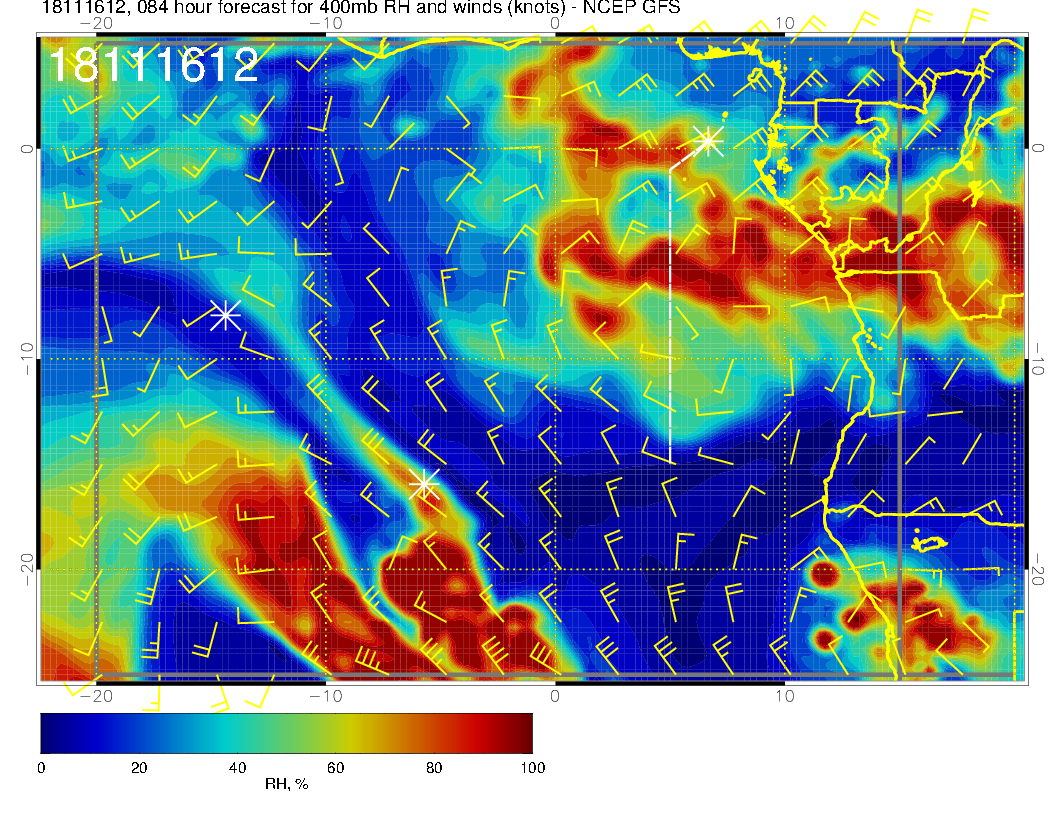Click the white dashed vertical flight track line
This screenshot has width=1056, height=816.
click(670, 315)
